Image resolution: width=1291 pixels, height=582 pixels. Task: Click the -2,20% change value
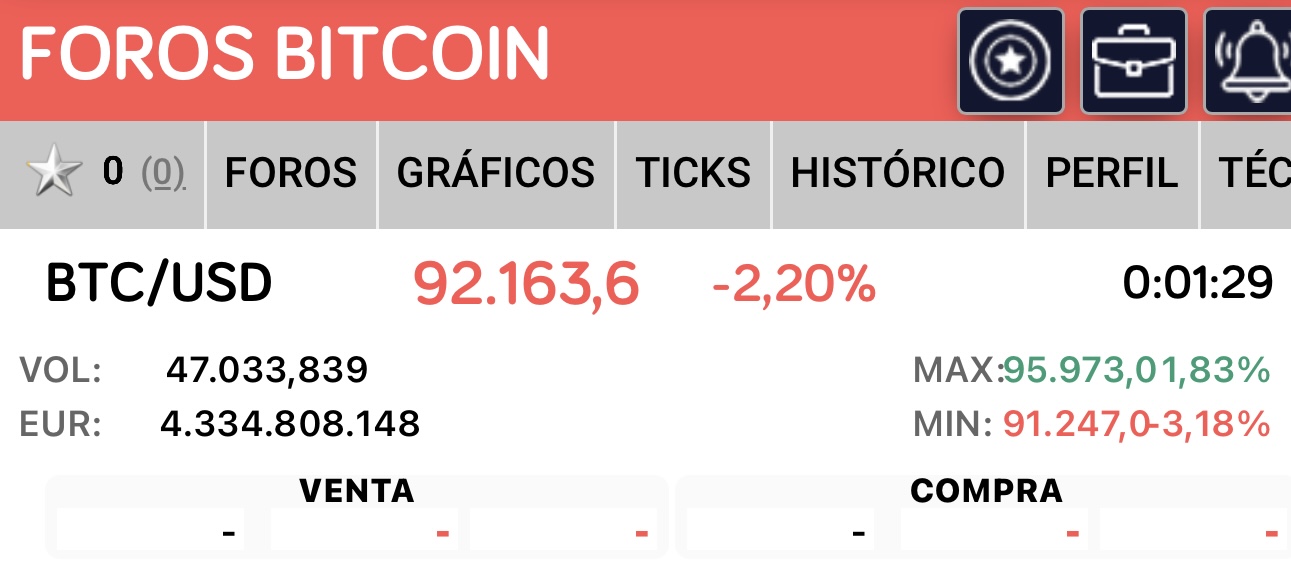coord(794,285)
